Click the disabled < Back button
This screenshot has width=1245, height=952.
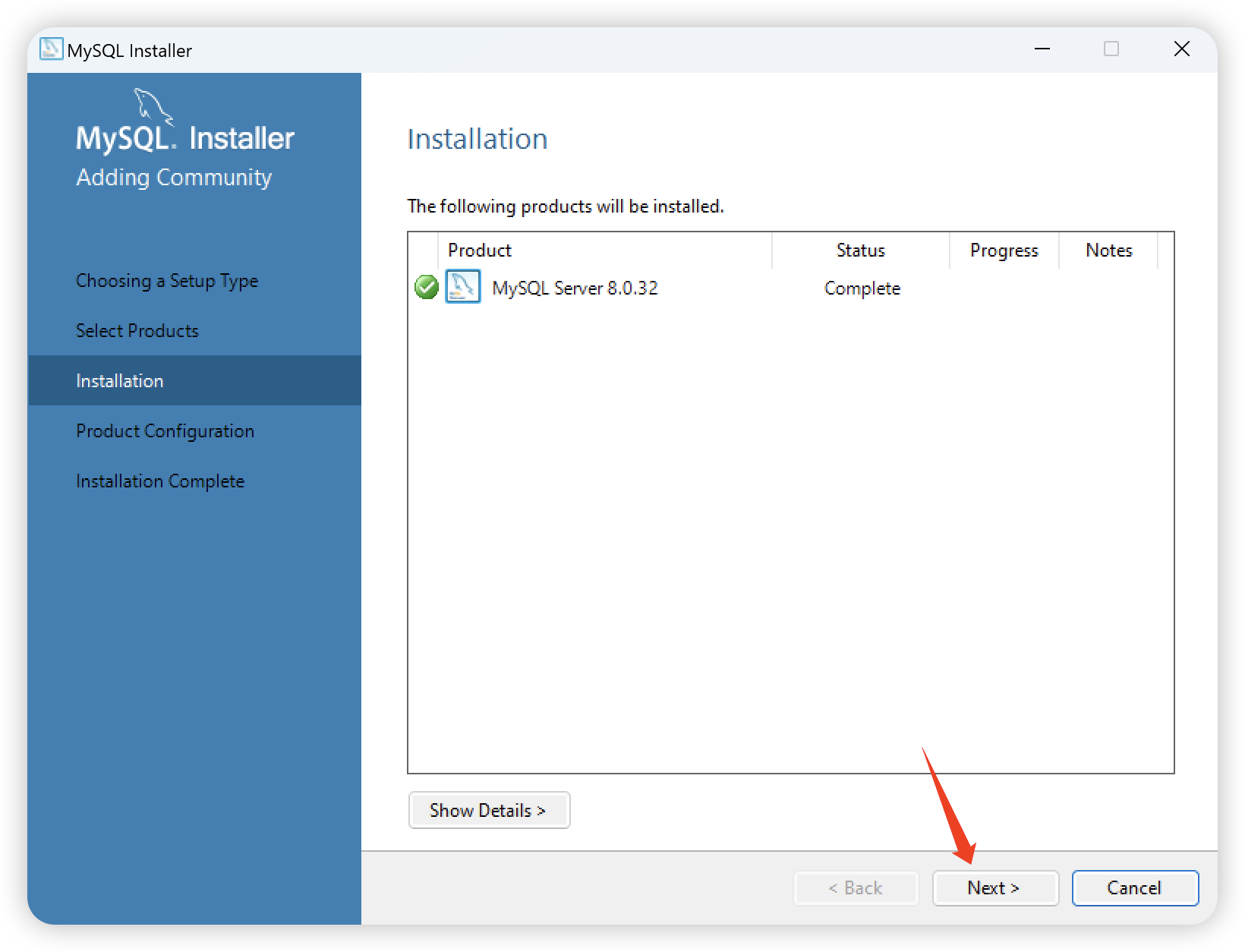click(x=856, y=887)
